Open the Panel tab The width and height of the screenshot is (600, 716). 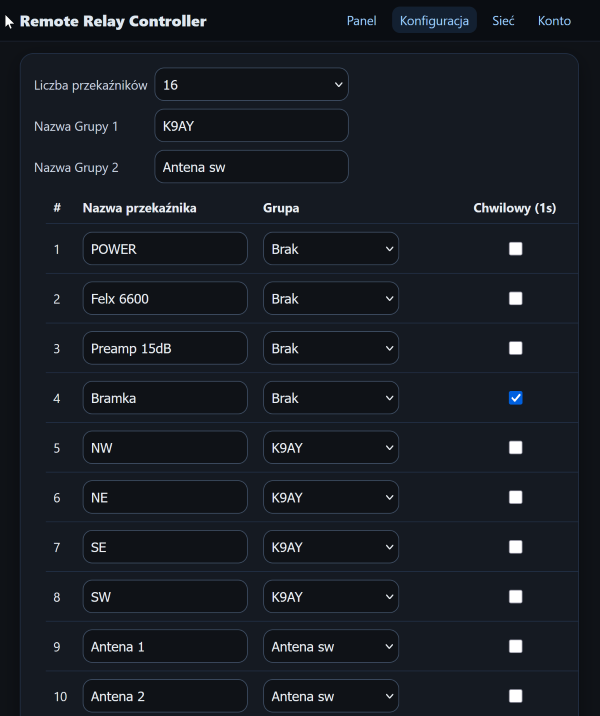tap(361, 21)
